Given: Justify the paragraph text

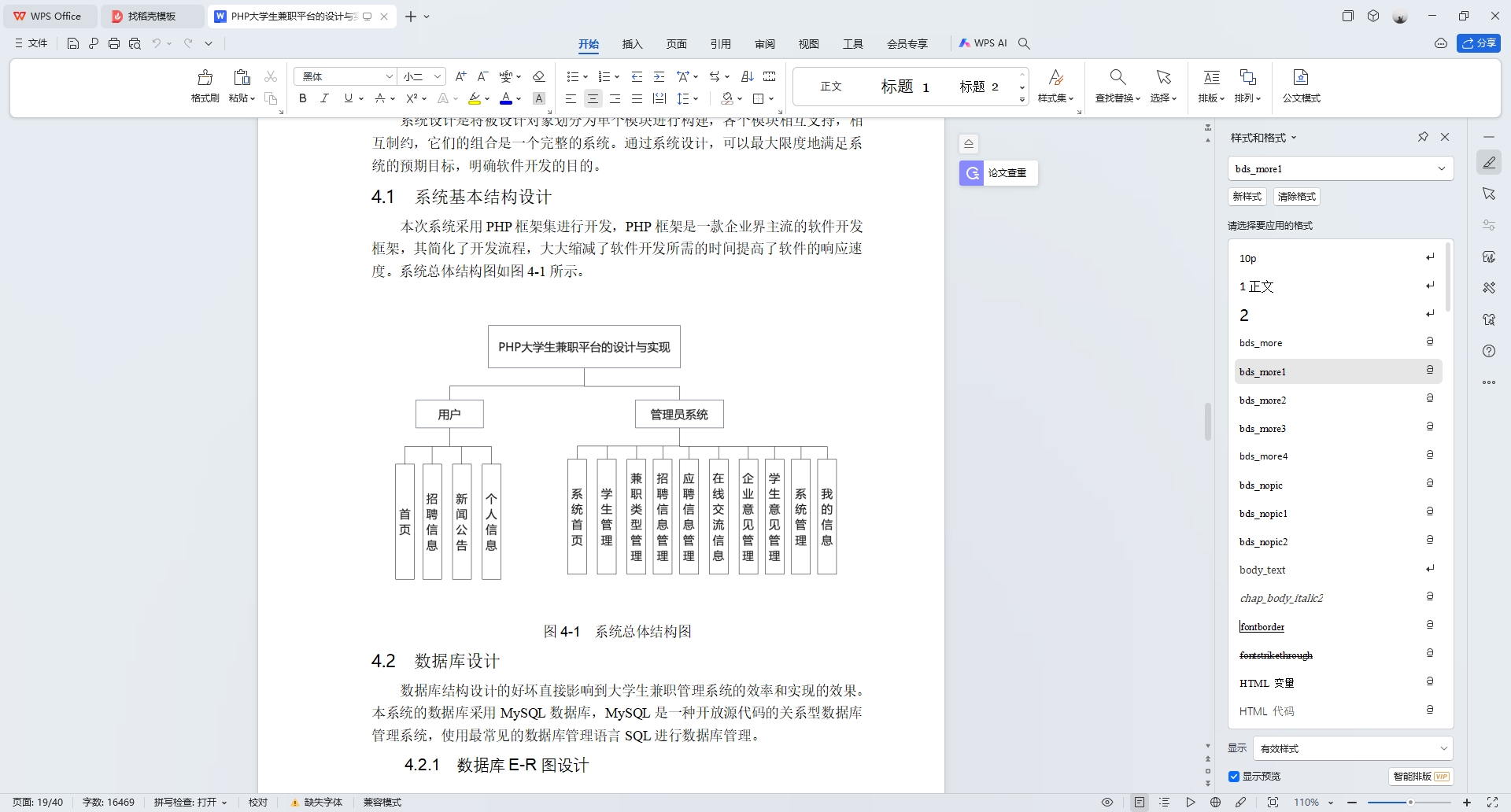Looking at the screenshot, I should click(637, 98).
